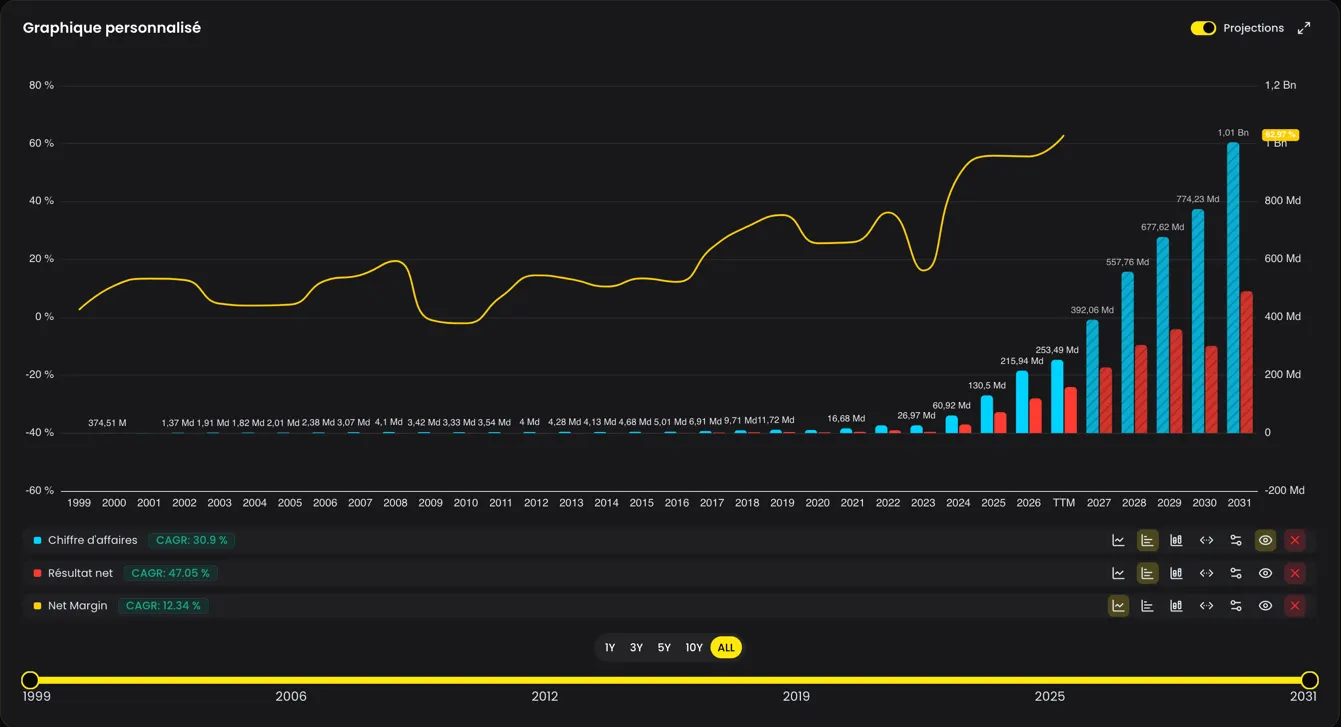The image size is (1341, 727).
Task: Click the blue Chiffre d'affaires color swatch
Action: tap(37, 540)
